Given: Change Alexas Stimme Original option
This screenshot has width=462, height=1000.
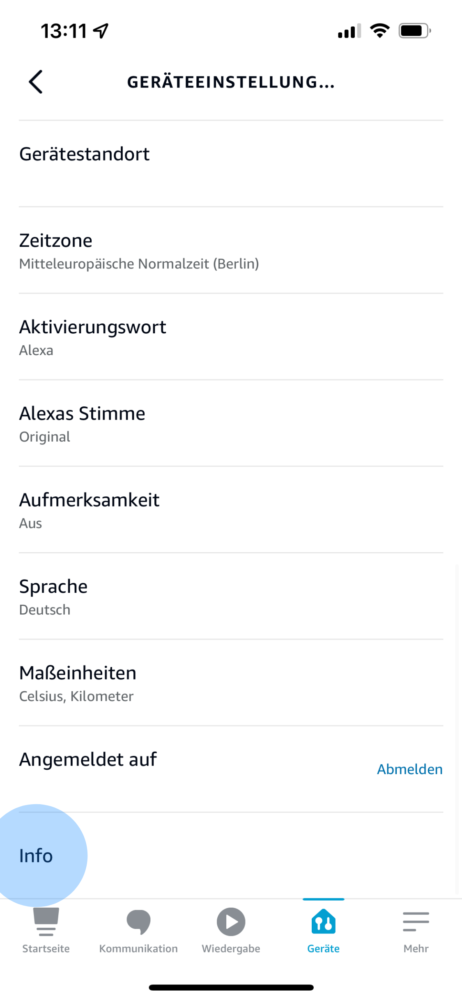Looking at the screenshot, I should point(231,423).
